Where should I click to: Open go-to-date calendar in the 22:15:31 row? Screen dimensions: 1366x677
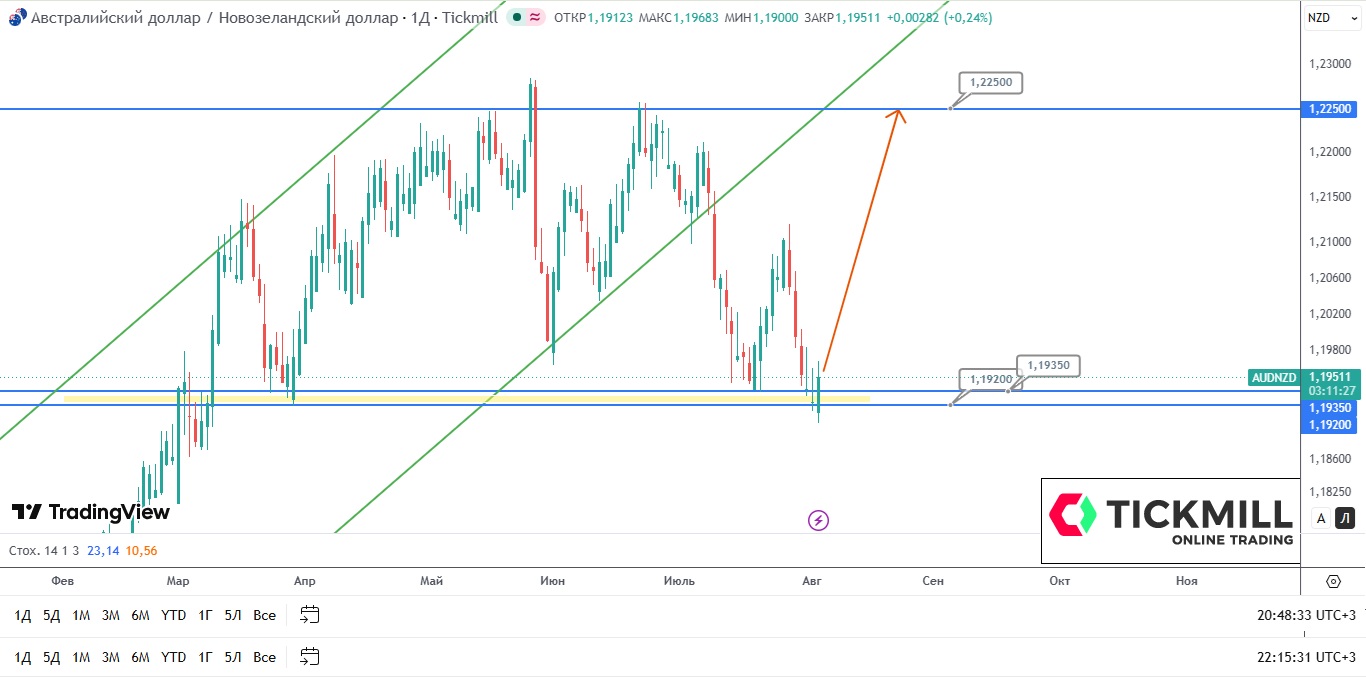click(x=310, y=657)
